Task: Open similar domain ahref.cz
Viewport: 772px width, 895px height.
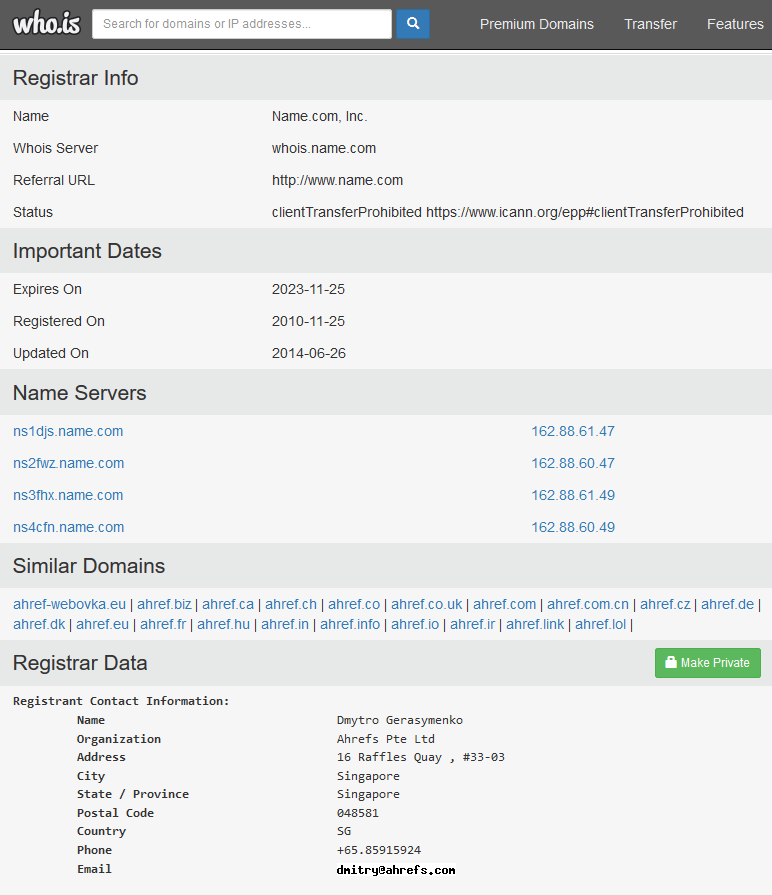Action: click(665, 604)
